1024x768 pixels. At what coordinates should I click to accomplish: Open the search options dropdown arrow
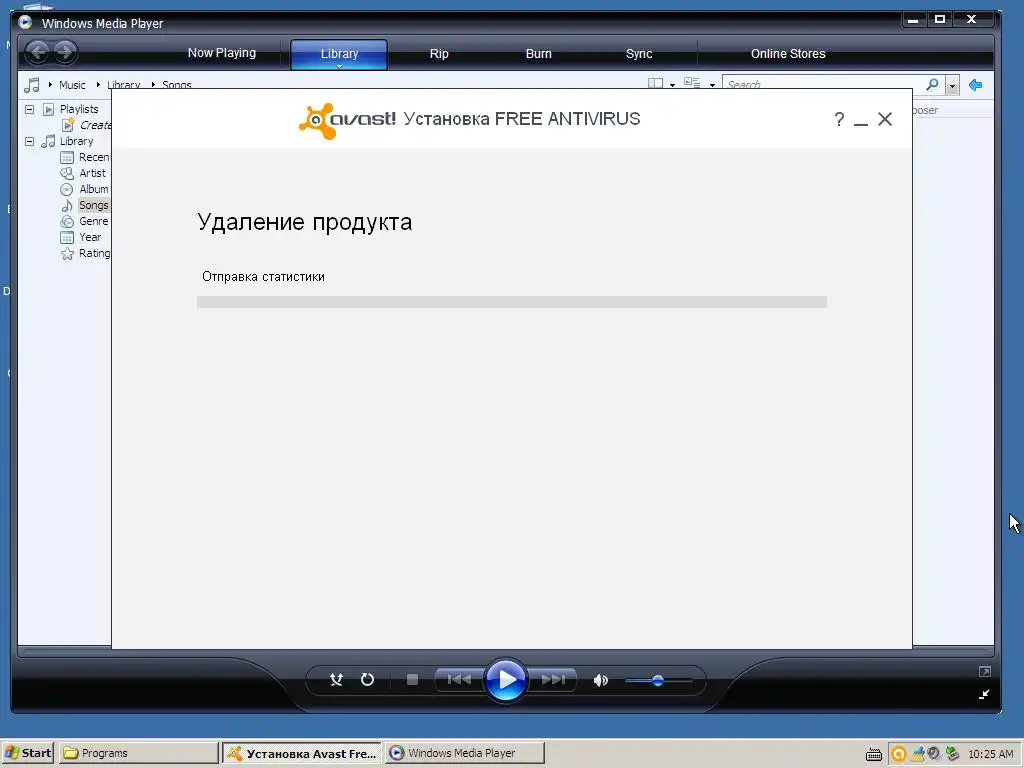click(952, 85)
